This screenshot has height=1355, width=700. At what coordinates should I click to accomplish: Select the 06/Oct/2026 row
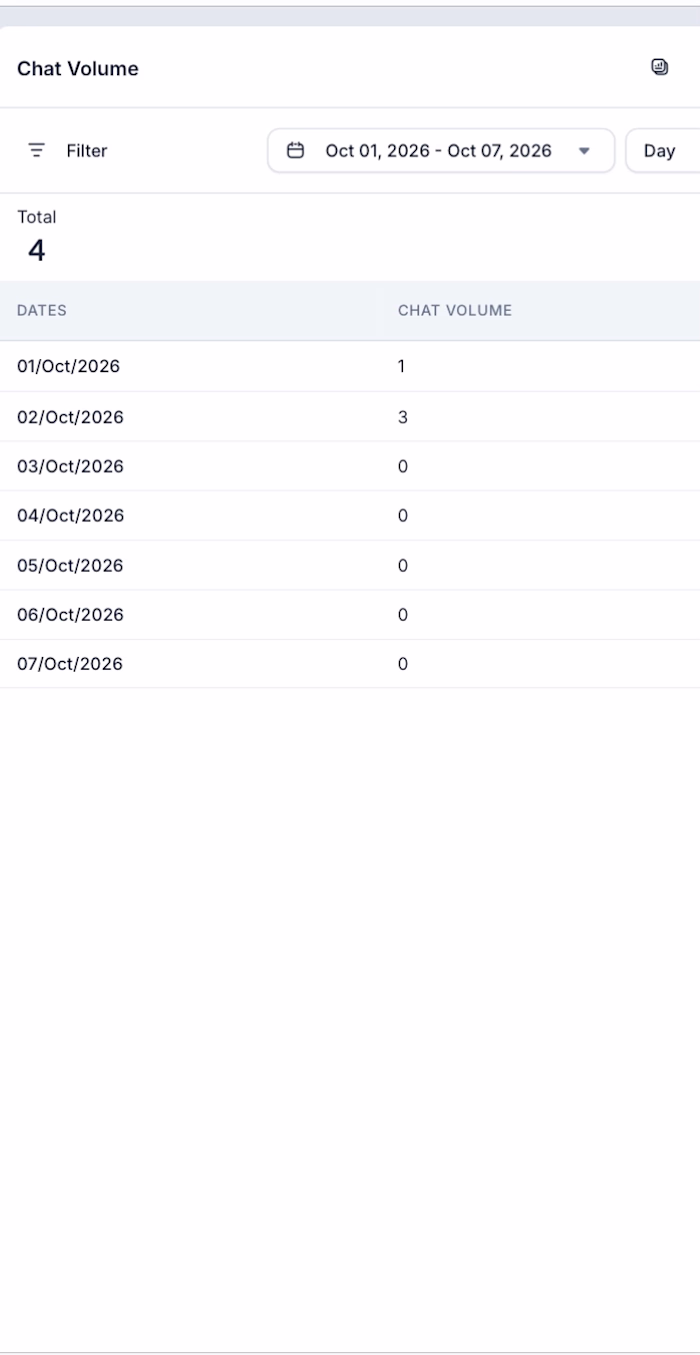(350, 614)
